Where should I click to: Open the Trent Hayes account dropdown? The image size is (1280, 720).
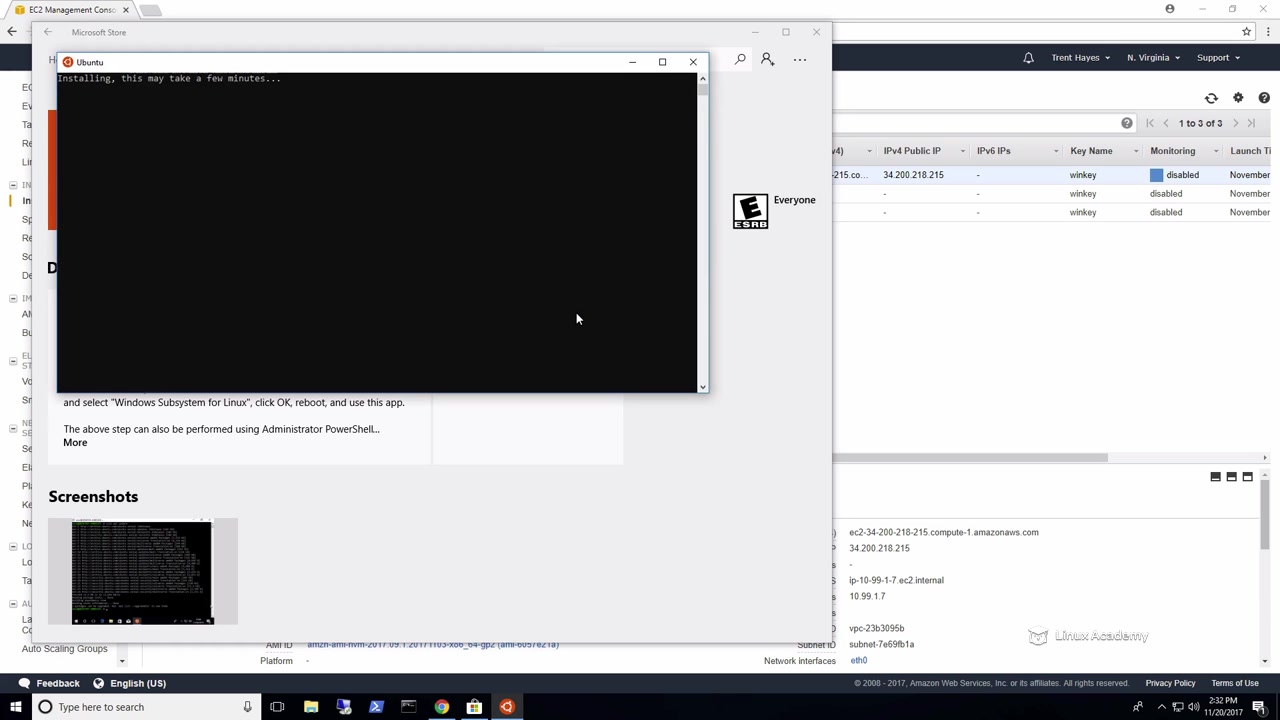(1080, 58)
